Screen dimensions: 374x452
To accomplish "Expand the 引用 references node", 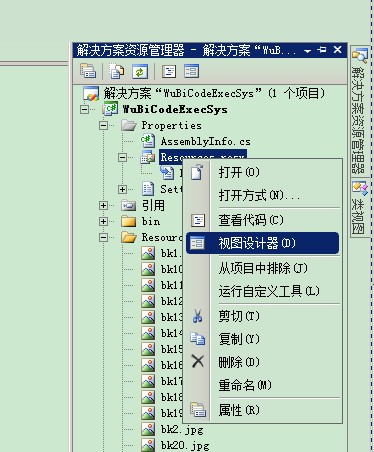I will (x=104, y=205).
